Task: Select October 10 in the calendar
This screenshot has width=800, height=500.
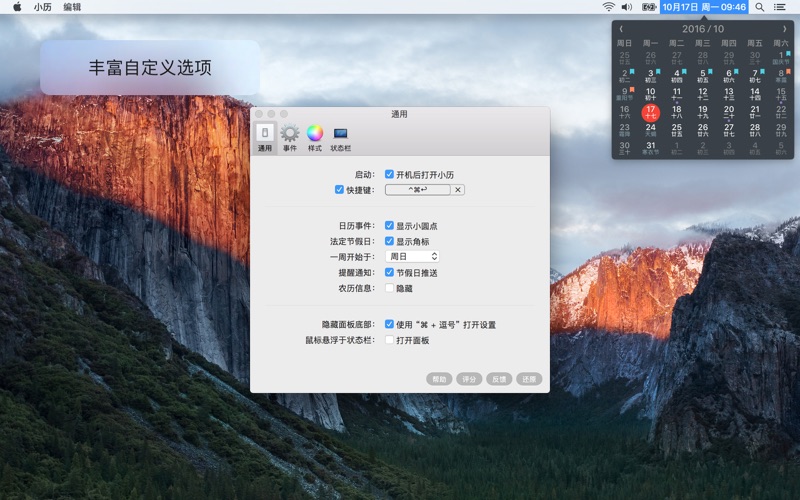Action: (651, 94)
